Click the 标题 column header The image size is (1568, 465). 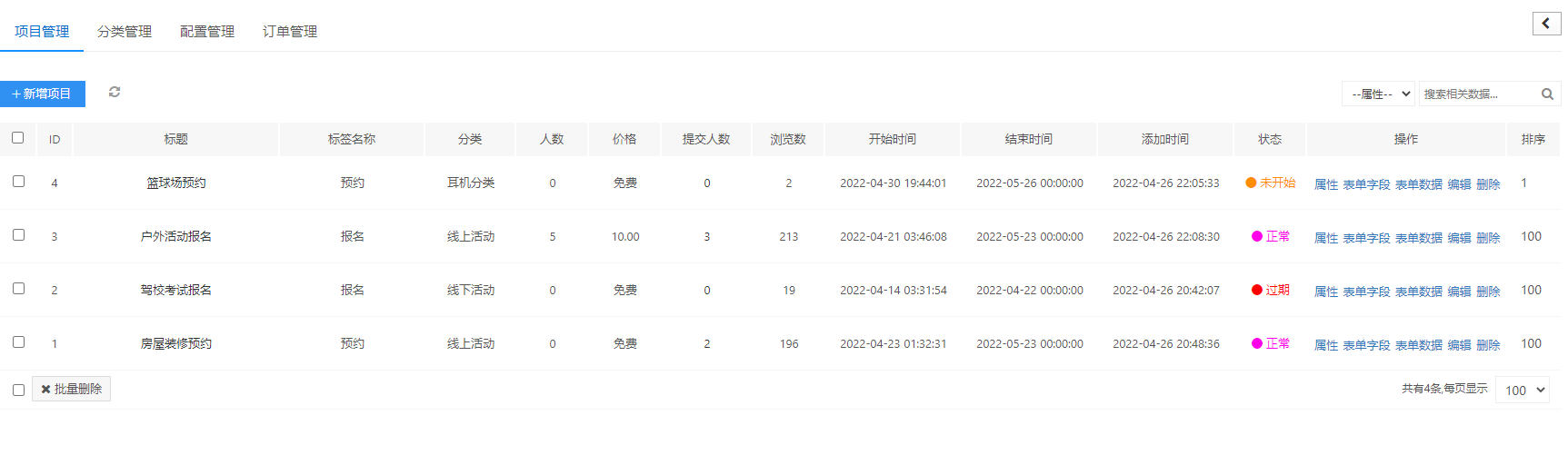click(175, 139)
